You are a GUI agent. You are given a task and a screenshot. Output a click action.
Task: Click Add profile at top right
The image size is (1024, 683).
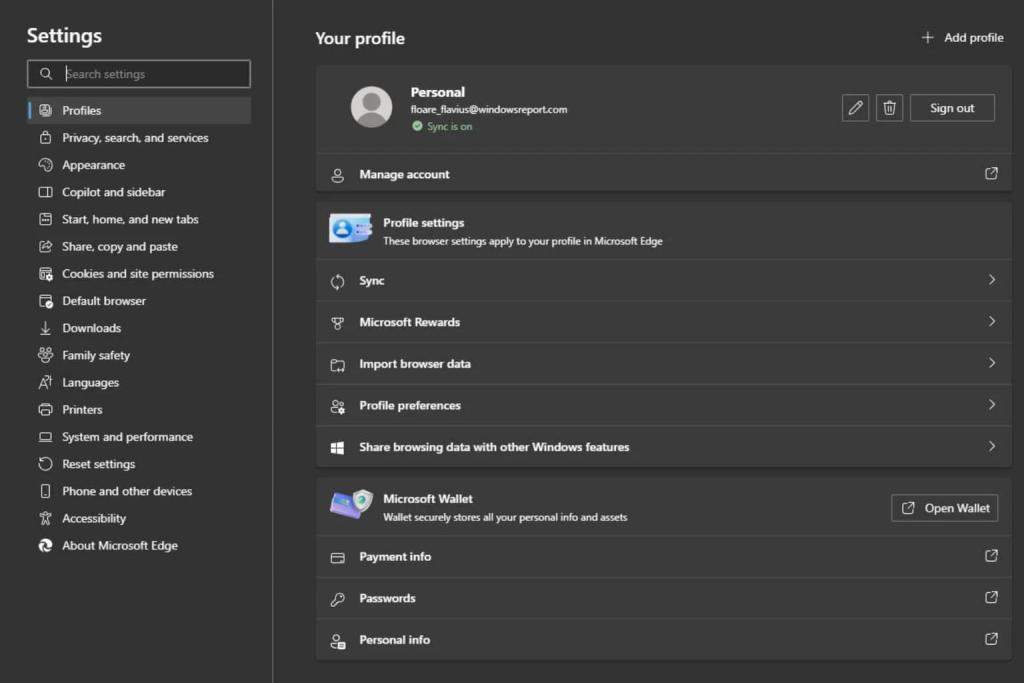click(962, 38)
